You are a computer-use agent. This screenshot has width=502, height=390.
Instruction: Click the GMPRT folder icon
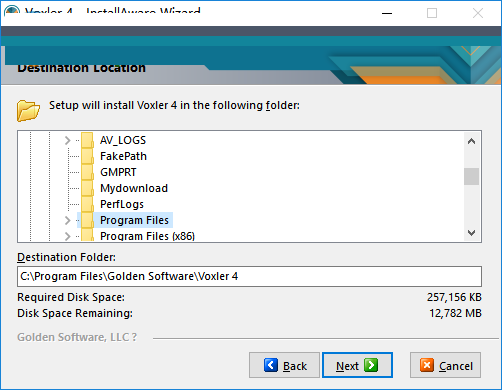pos(87,172)
